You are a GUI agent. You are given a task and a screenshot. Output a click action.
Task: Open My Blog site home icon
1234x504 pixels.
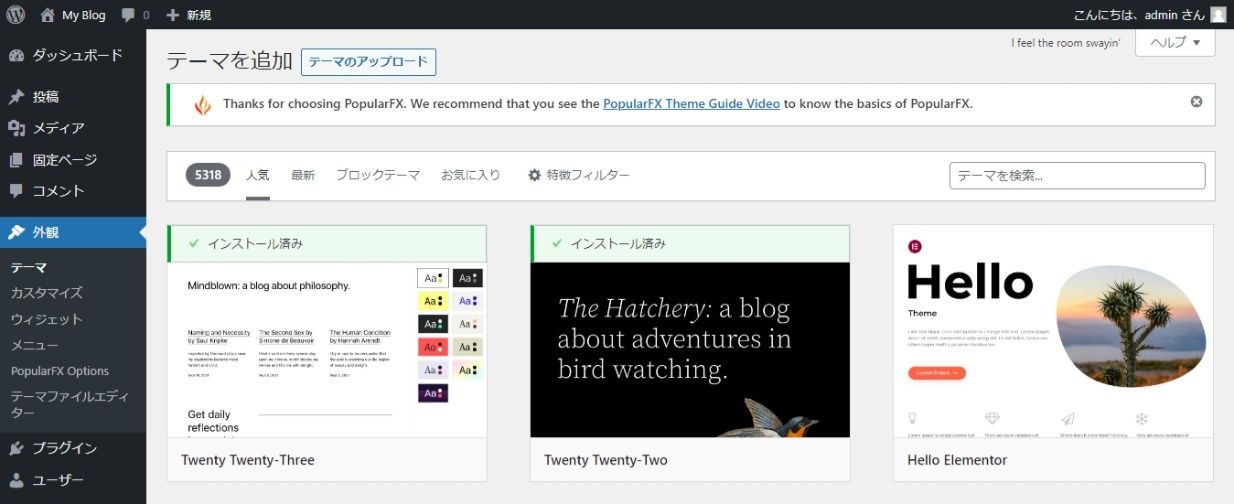pyautogui.click(x=48, y=15)
